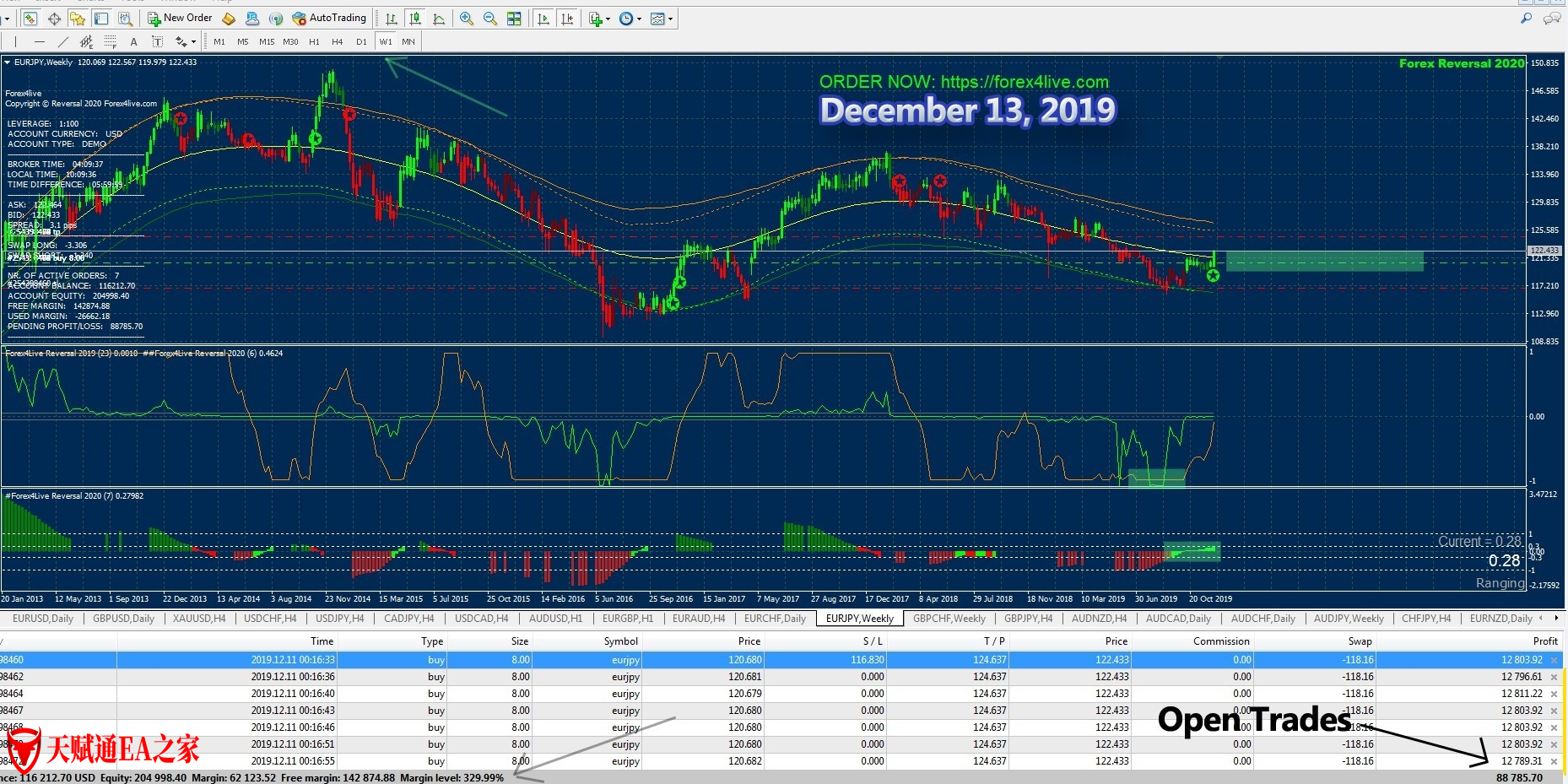Open the search magnifier icon

pyautogui.click(x=1526, y=18)
